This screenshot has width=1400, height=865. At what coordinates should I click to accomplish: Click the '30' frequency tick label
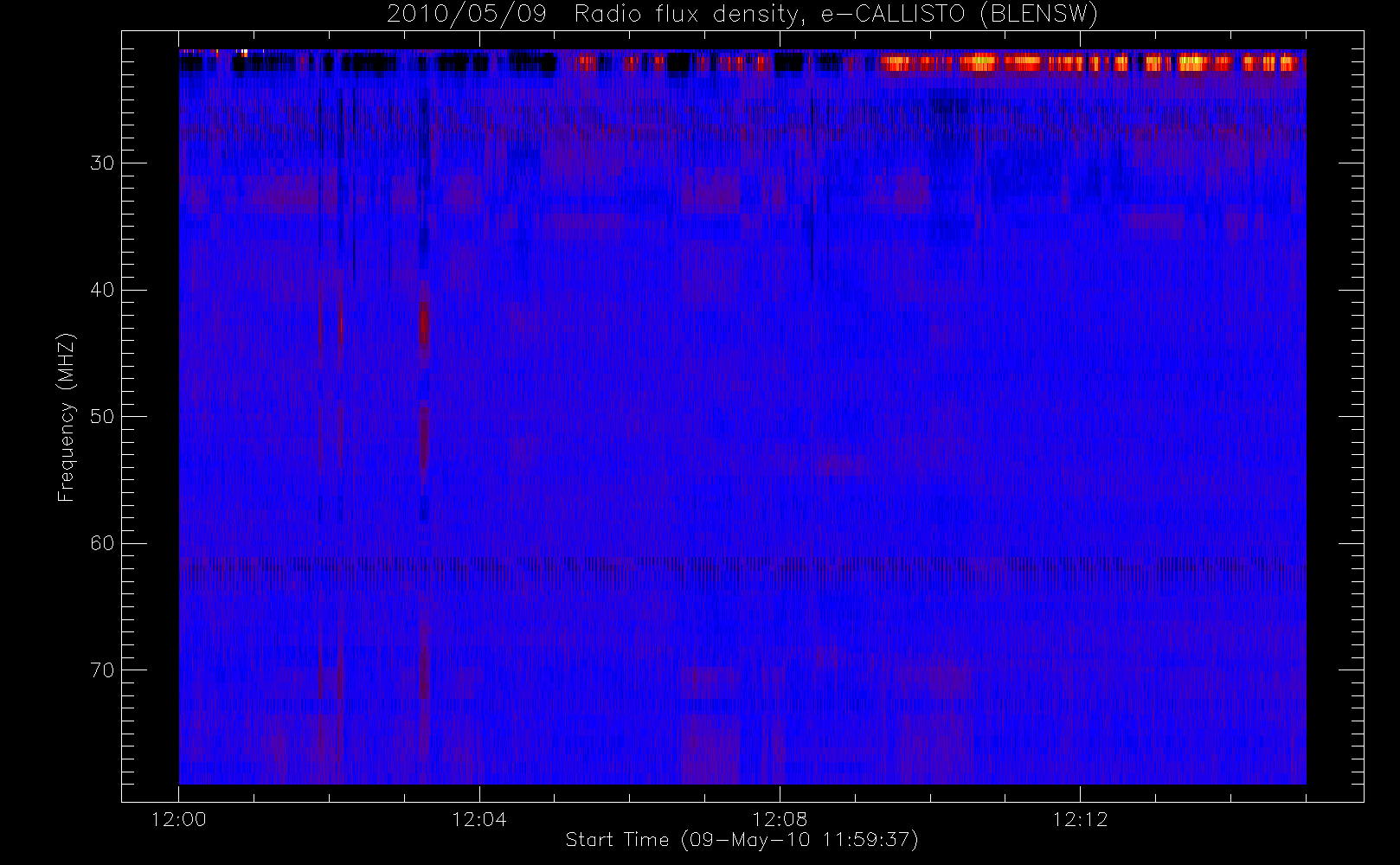102,163
